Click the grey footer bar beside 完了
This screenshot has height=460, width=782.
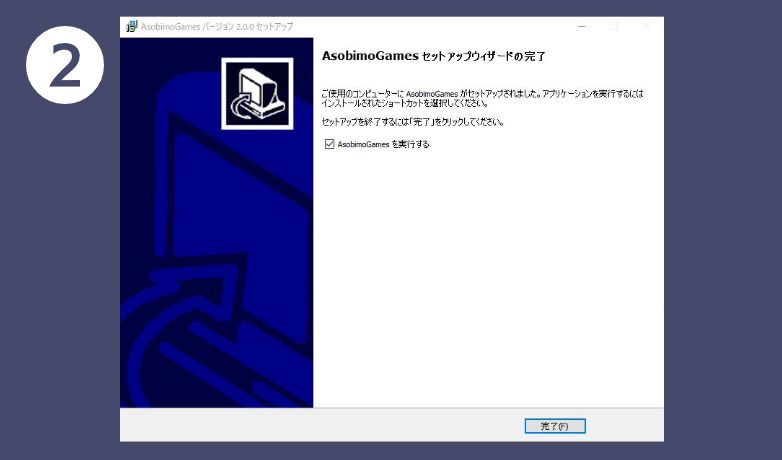tap(350, 425)
